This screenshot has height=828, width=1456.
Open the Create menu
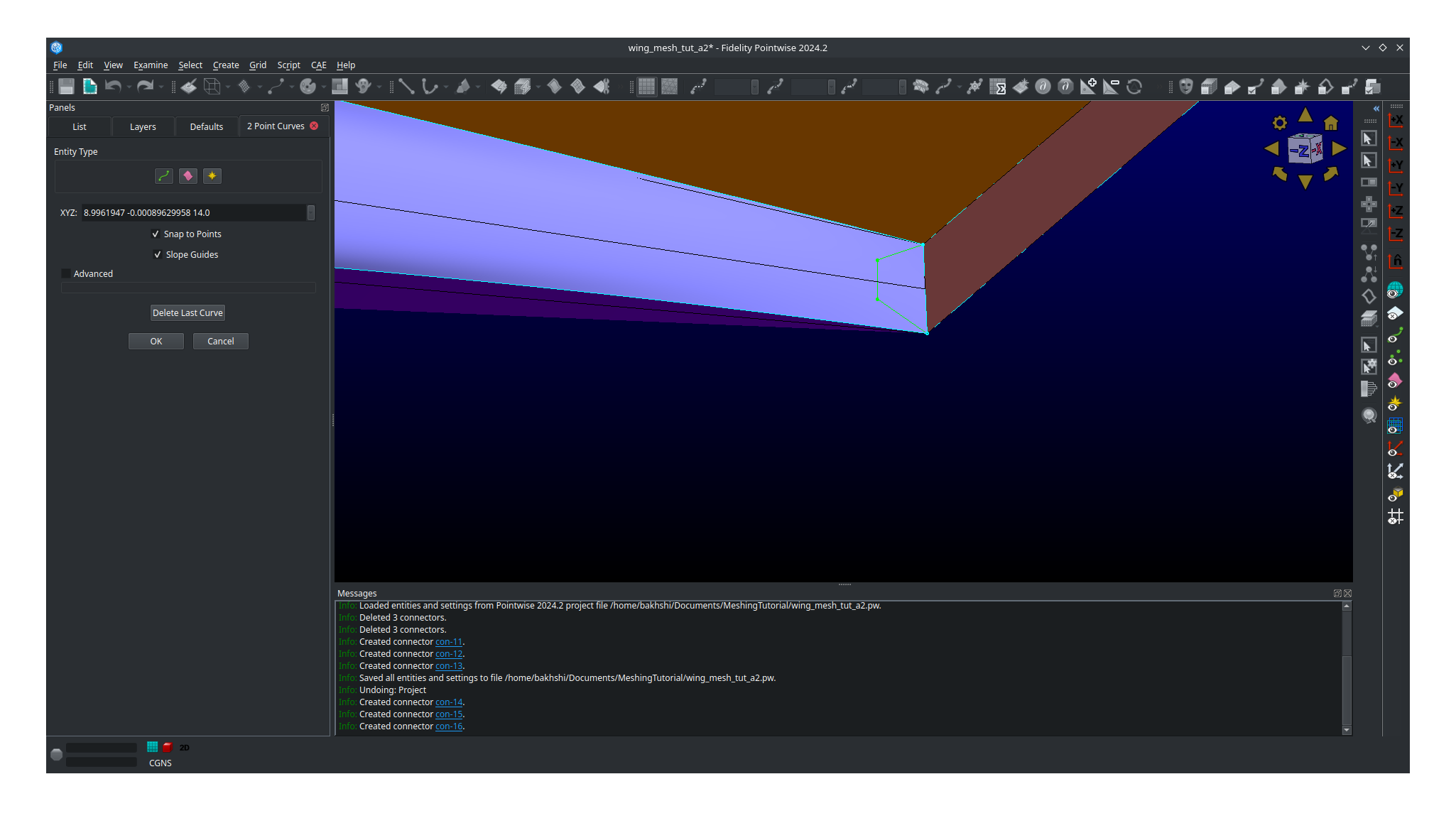tap(226, 65)
